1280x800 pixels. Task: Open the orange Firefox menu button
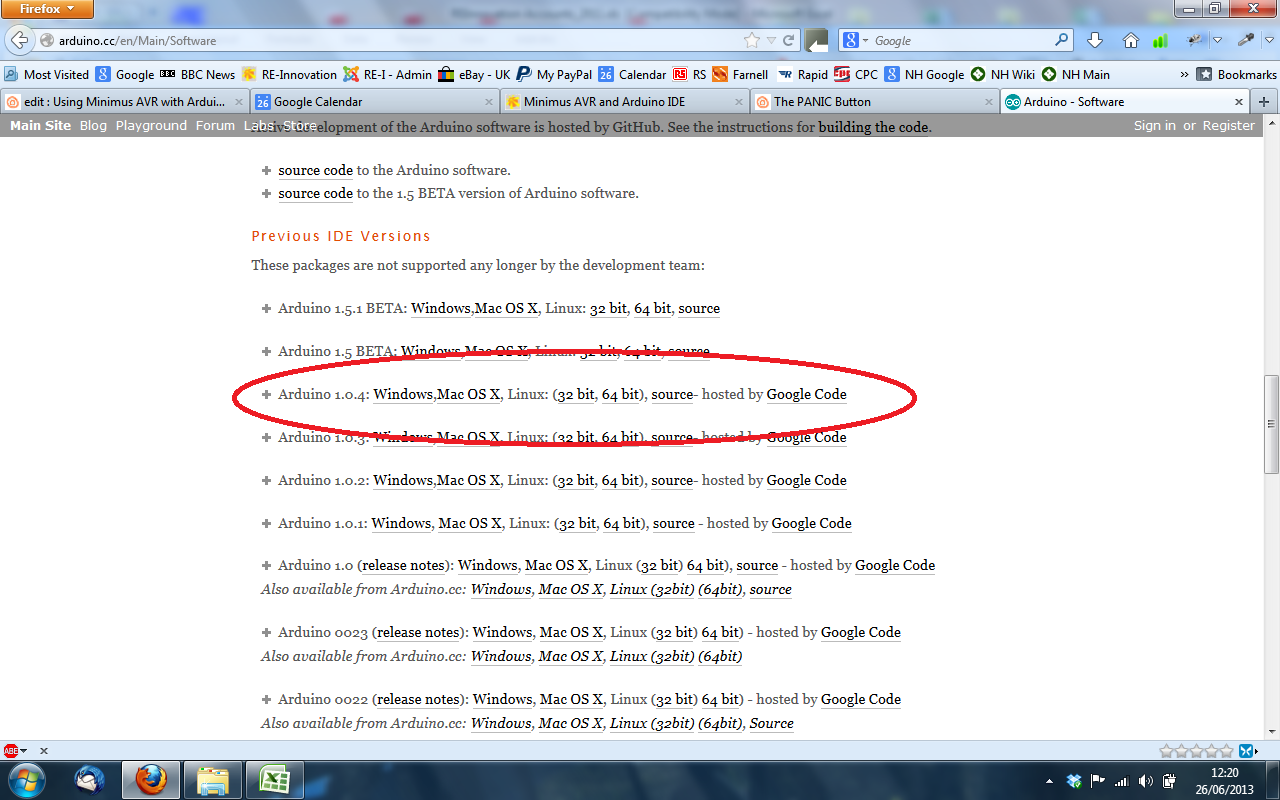(48, 9)
